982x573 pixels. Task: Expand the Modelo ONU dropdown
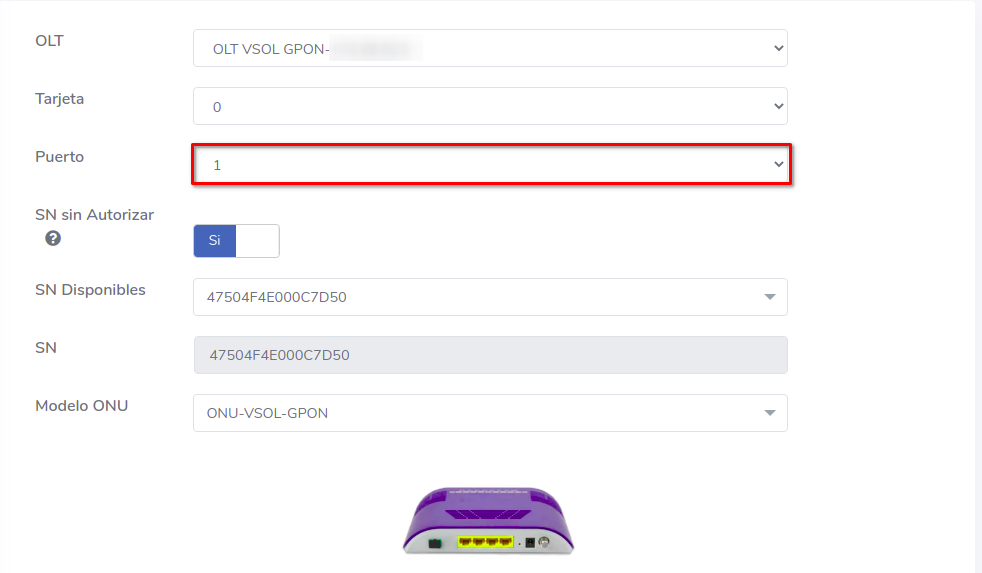[x=490, y=413]
